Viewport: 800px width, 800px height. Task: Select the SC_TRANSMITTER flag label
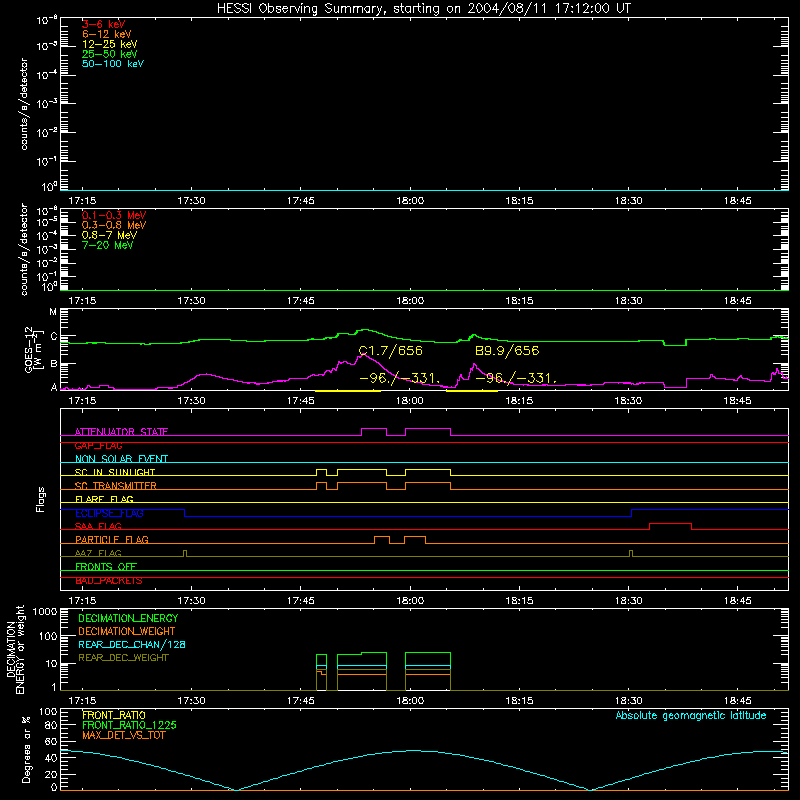(116, 486)
